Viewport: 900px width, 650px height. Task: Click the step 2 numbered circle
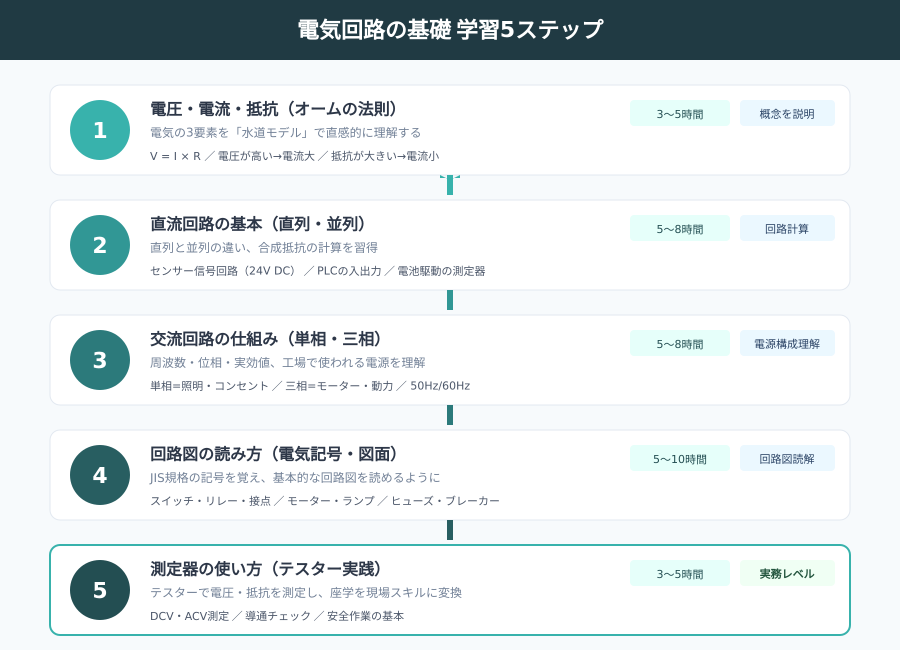[100, 245]
